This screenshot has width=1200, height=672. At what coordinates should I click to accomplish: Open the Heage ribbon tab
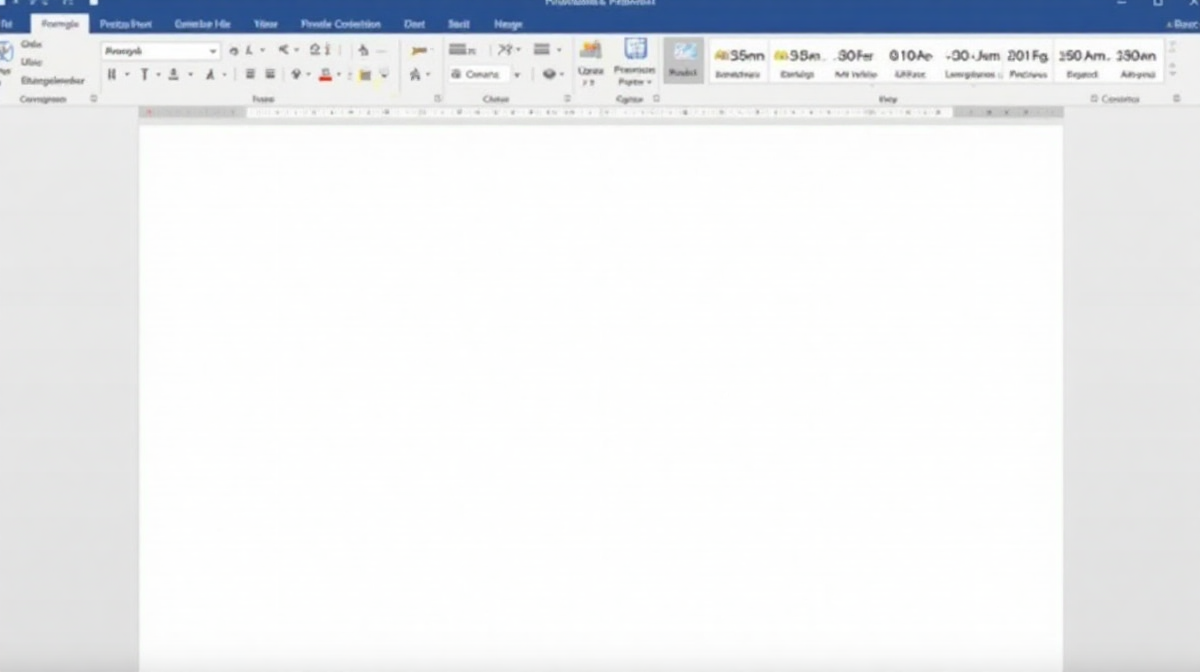point(508,24)
